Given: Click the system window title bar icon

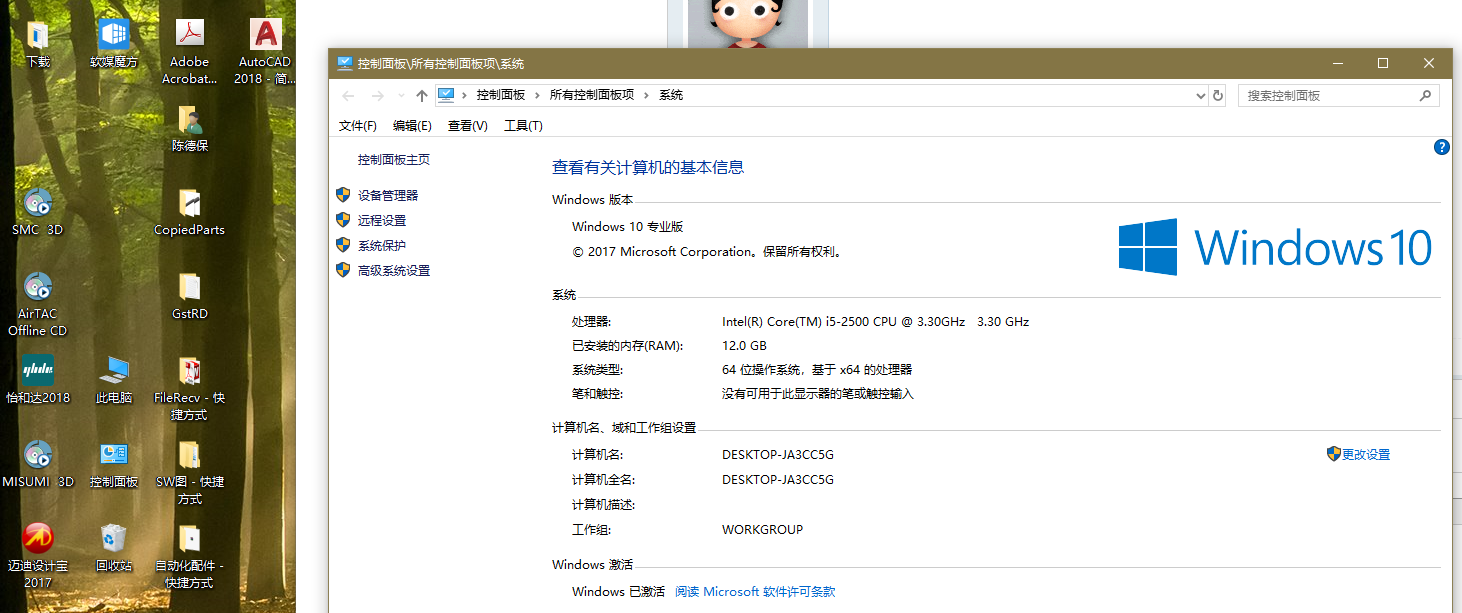Looking at the screenshot, I should [x=344, y=63].
